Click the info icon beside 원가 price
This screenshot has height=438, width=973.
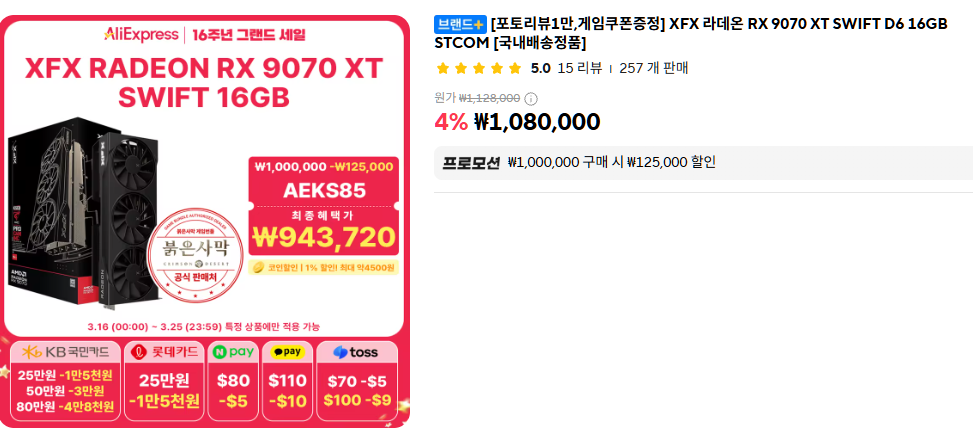pyautogui.click(x=531, y=98)
